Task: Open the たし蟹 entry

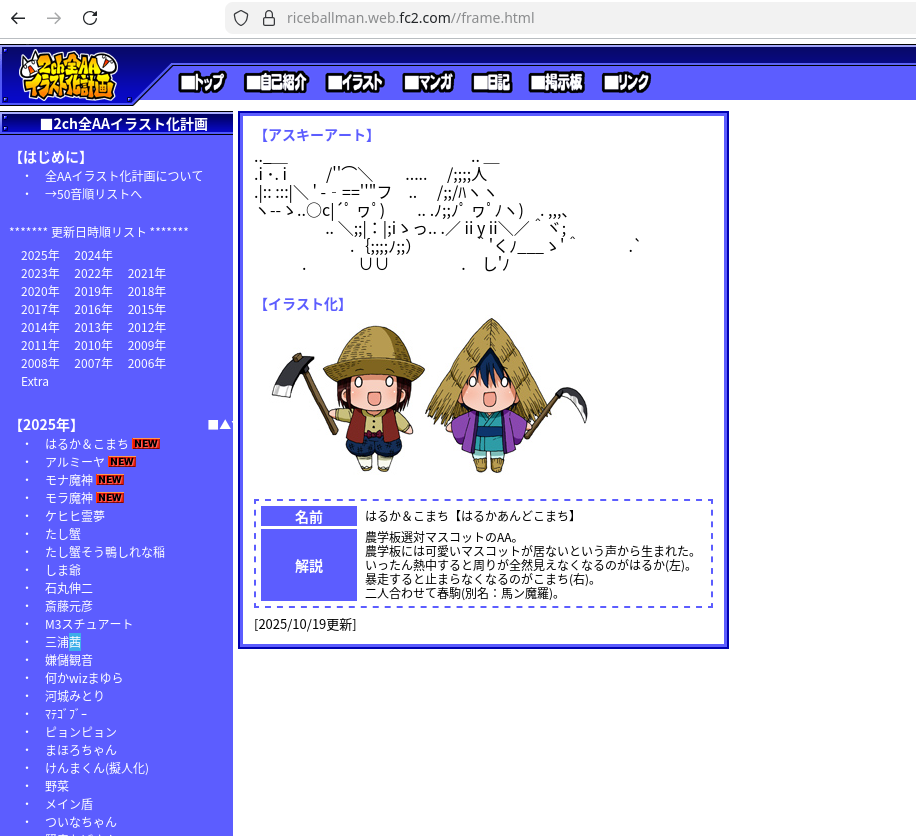Action: pos(63,534)
